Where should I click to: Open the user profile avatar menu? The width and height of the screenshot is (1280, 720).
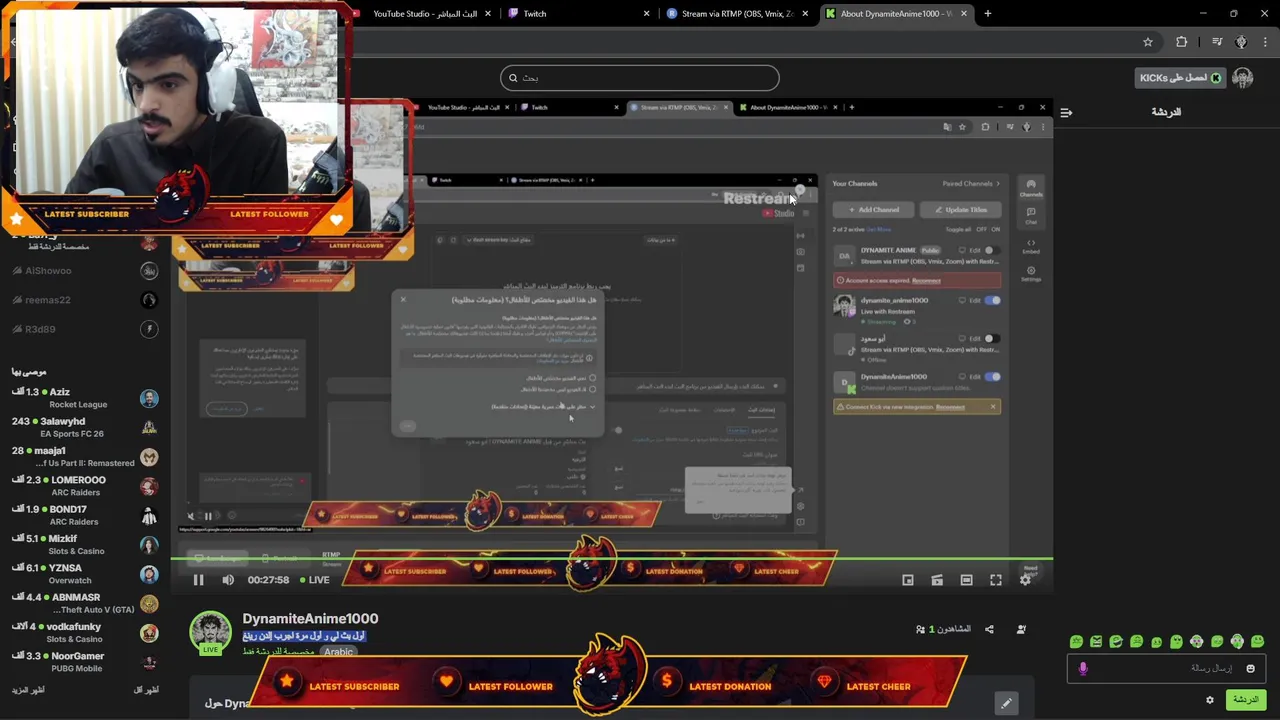tap(1243, 78)
